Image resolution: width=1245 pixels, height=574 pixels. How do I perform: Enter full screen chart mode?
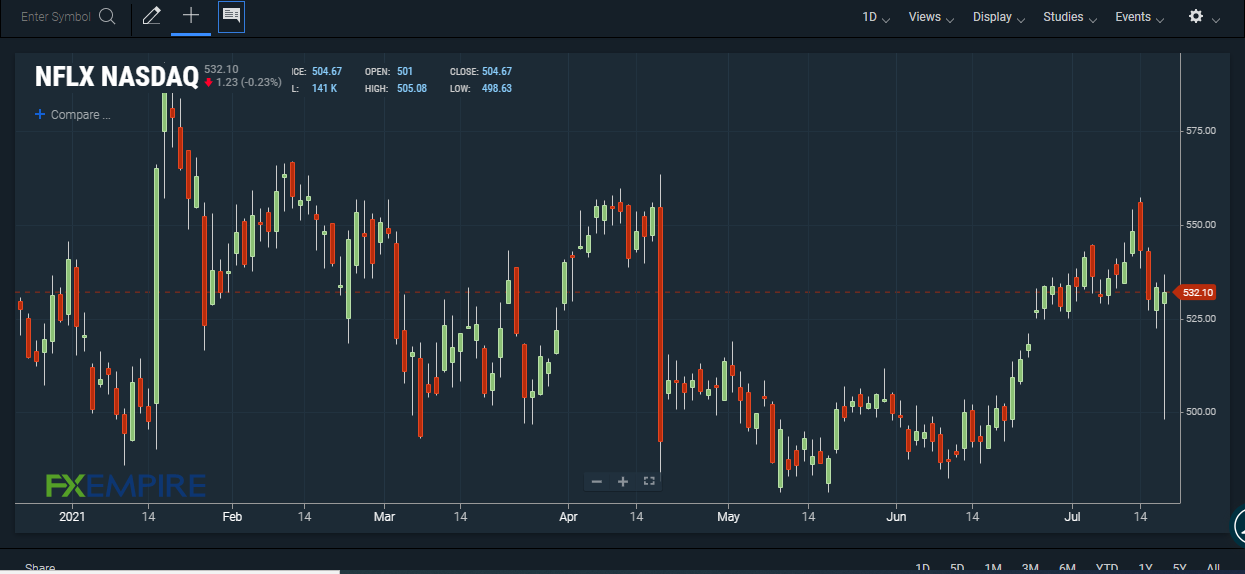click(649, 482)
